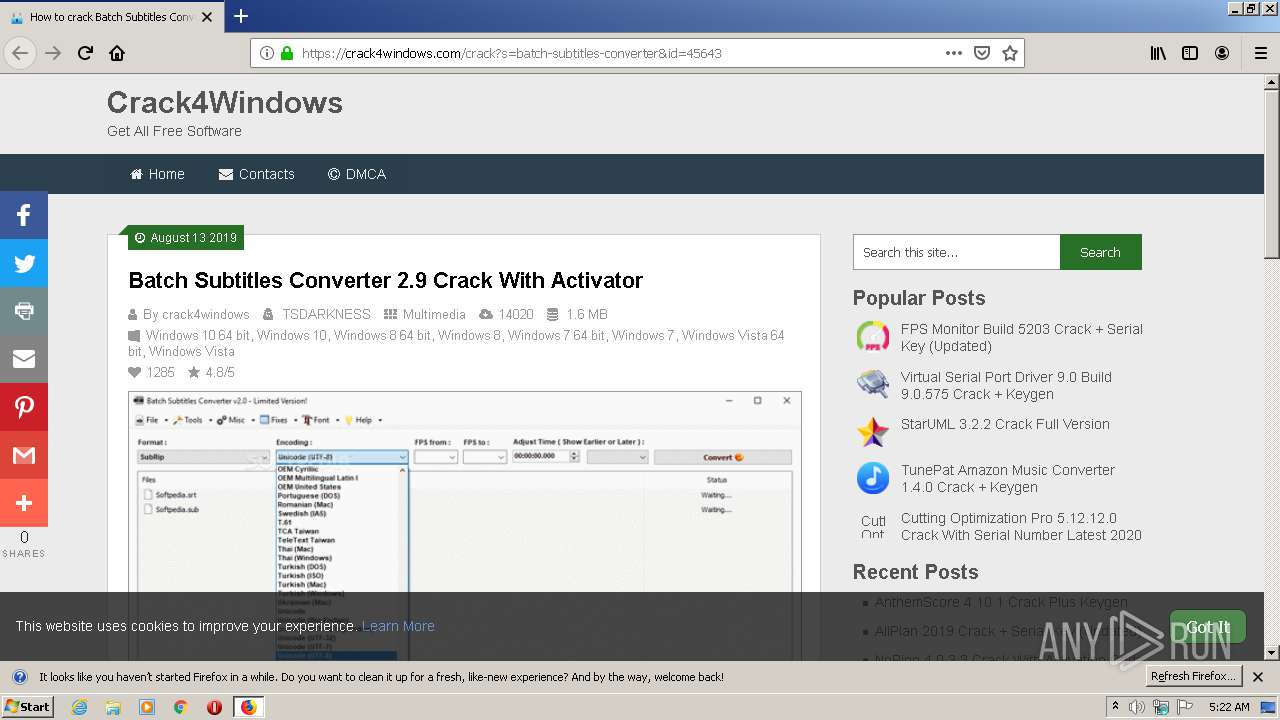Reload the current page
The width and height of the screenshot is (1280, 720).
coord(85,53)
